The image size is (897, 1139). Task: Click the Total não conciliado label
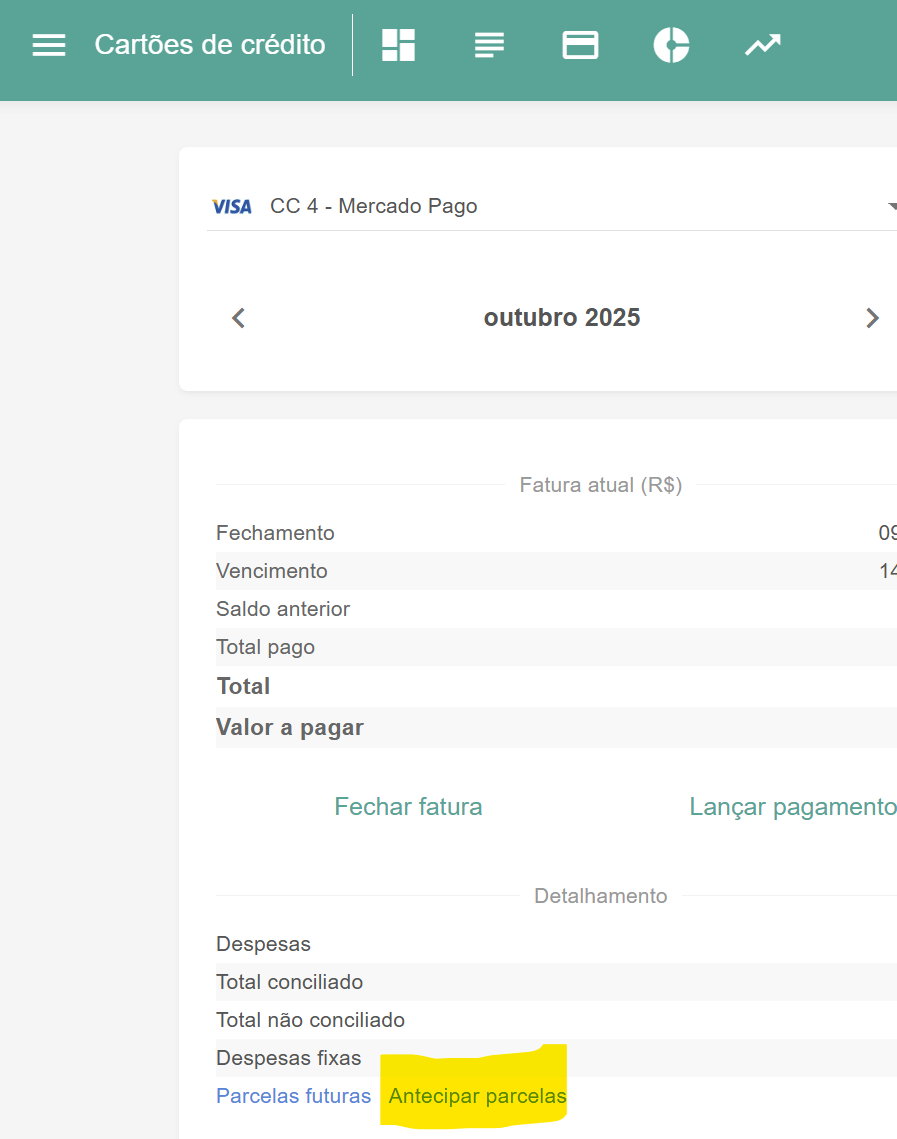coord(311,1020)
